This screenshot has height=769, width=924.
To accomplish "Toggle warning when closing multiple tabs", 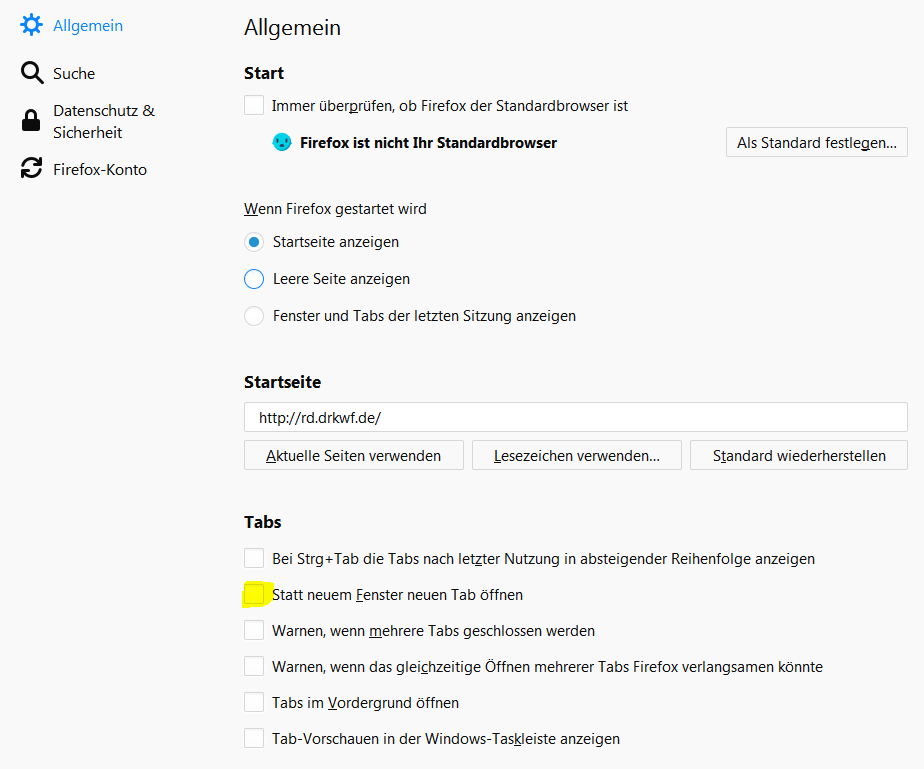I will [x=254, y=631].
